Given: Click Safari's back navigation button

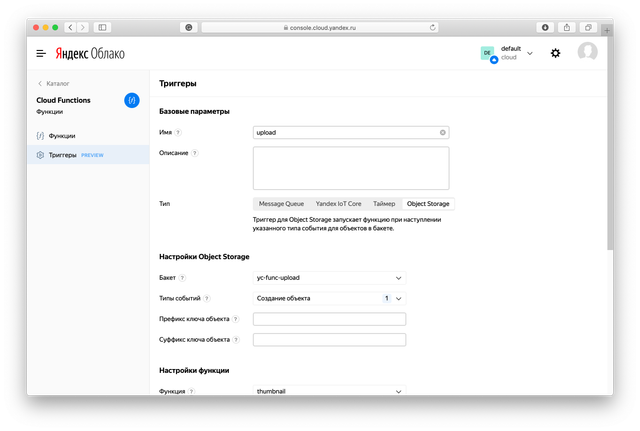Looking at the screenshot, I should tap(71, 27).
